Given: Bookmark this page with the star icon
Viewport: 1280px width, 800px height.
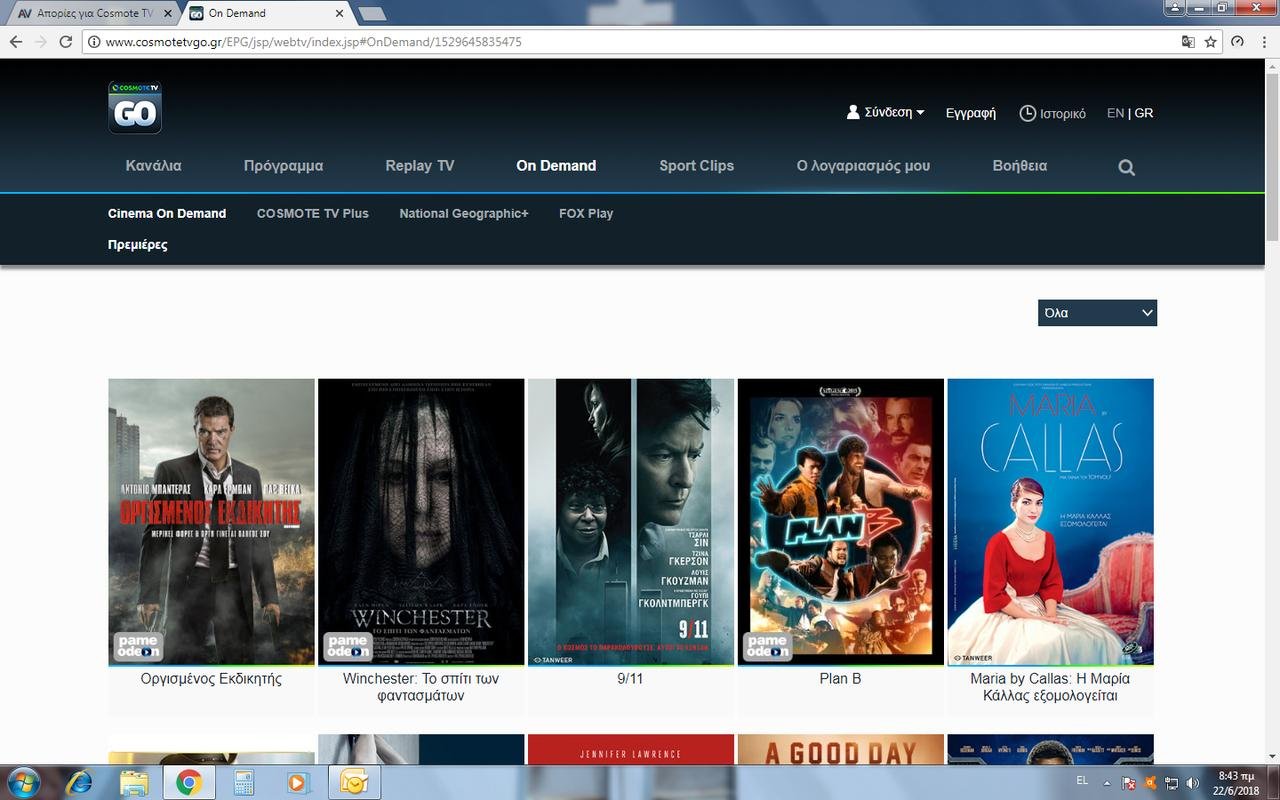Looking at the screenshot, I should (x=1211, y=42).
